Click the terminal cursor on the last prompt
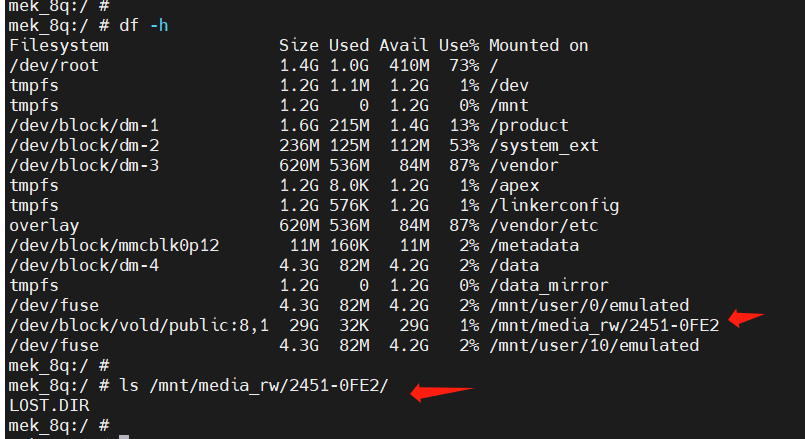Viewport: 805px width, 439px height. coord(123,427)
